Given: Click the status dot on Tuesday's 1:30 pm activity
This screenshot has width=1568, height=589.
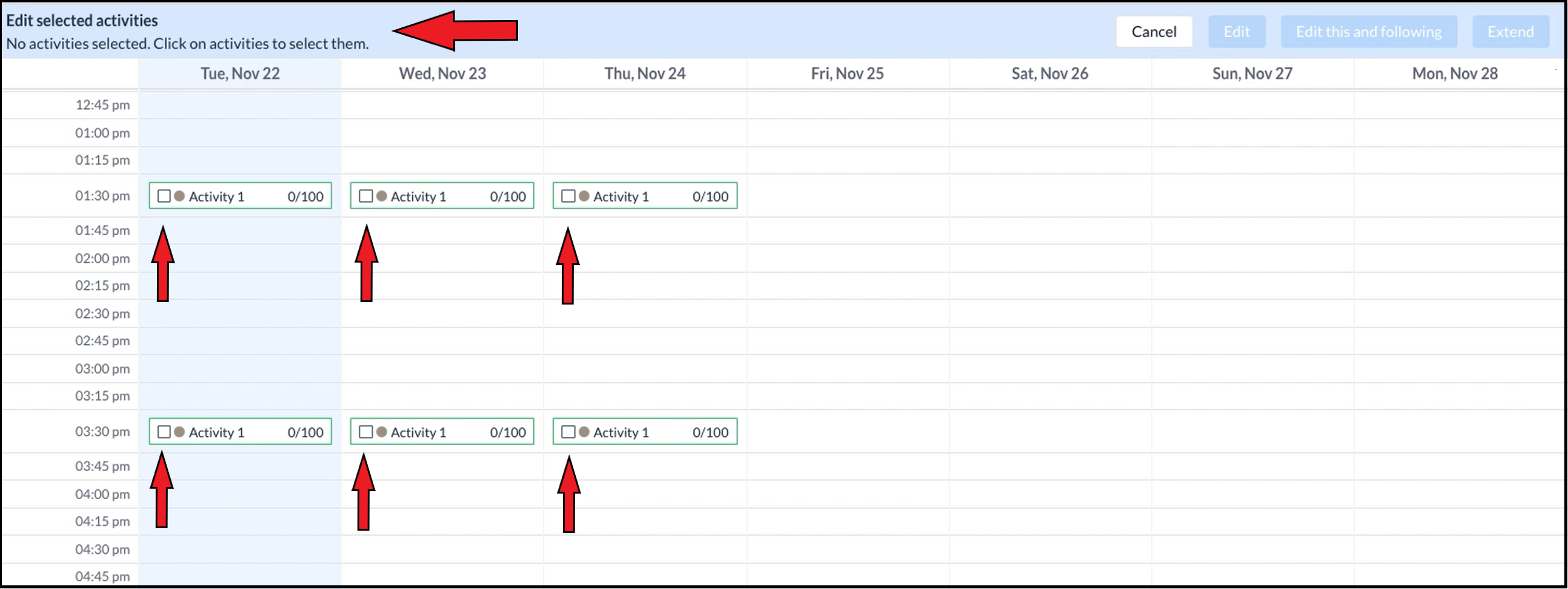Looking at the screenshot, I should pos(178,196).
